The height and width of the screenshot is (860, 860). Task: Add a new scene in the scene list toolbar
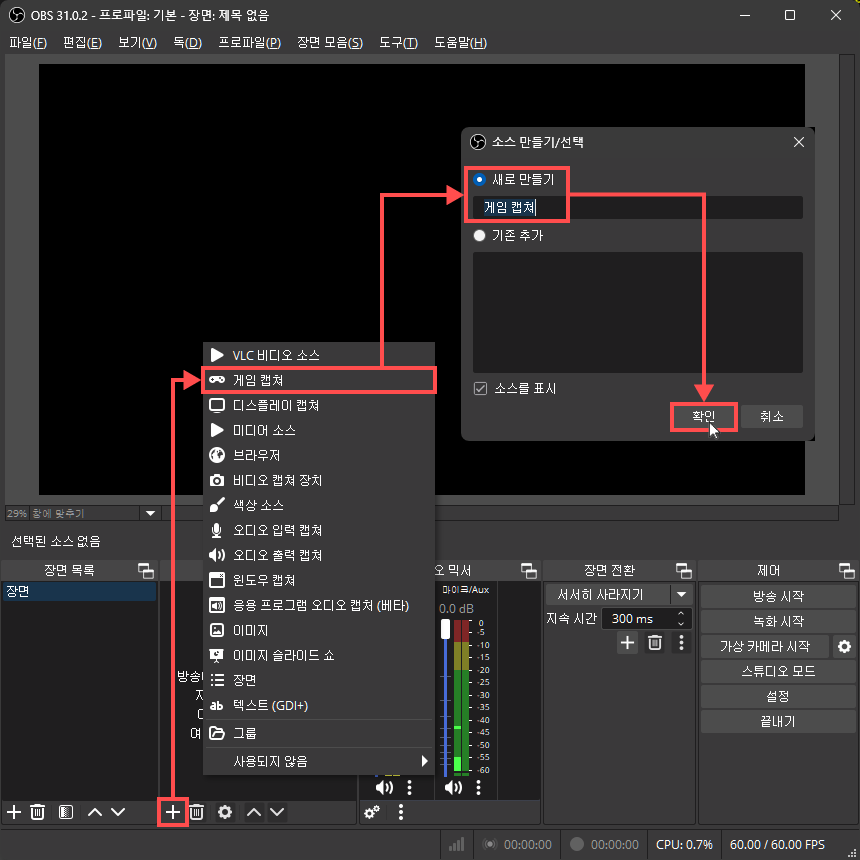coord(14,812)
